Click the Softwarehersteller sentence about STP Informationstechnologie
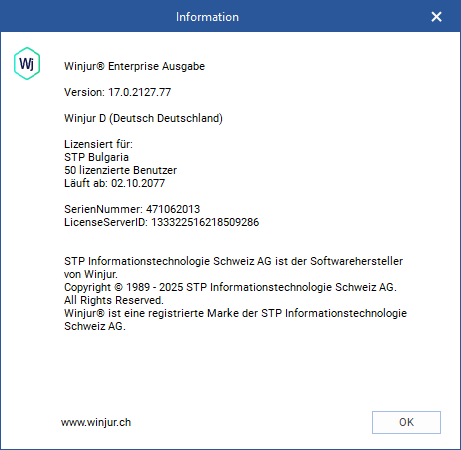461x450 pixels. (233, 268)
